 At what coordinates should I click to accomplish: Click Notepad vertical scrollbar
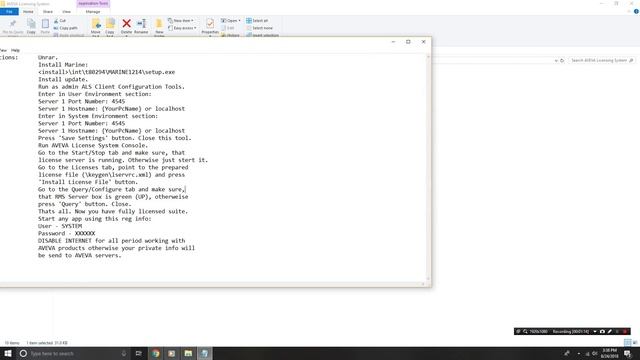tap(428, 167)
